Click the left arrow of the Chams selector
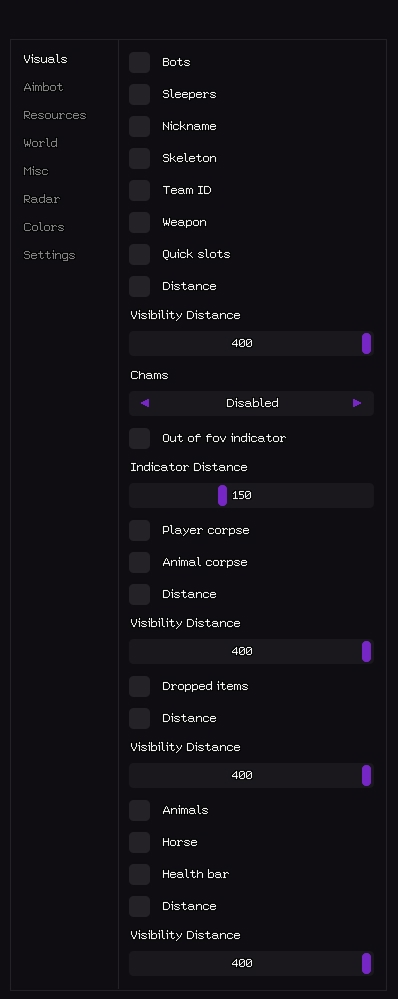The height and width of the screenshot is (999, 398). tap(145, 403)
